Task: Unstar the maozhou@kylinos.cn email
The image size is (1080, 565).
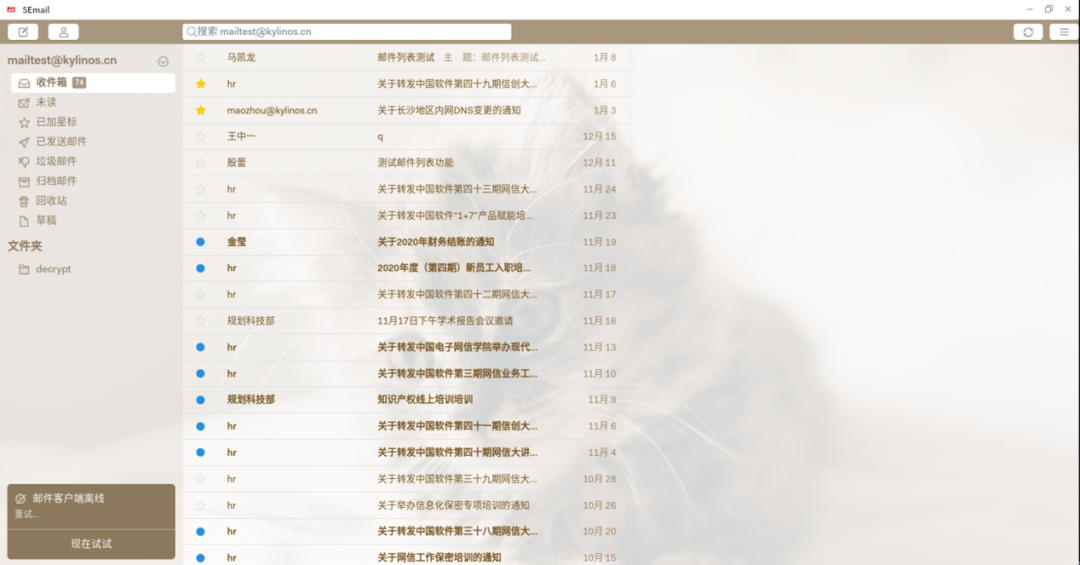Action: coord(200,110)
